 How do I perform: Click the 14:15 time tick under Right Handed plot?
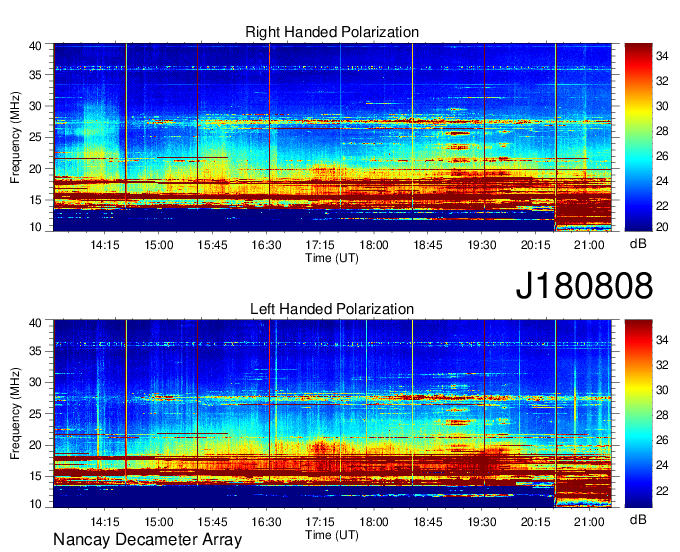coord(105,245)
